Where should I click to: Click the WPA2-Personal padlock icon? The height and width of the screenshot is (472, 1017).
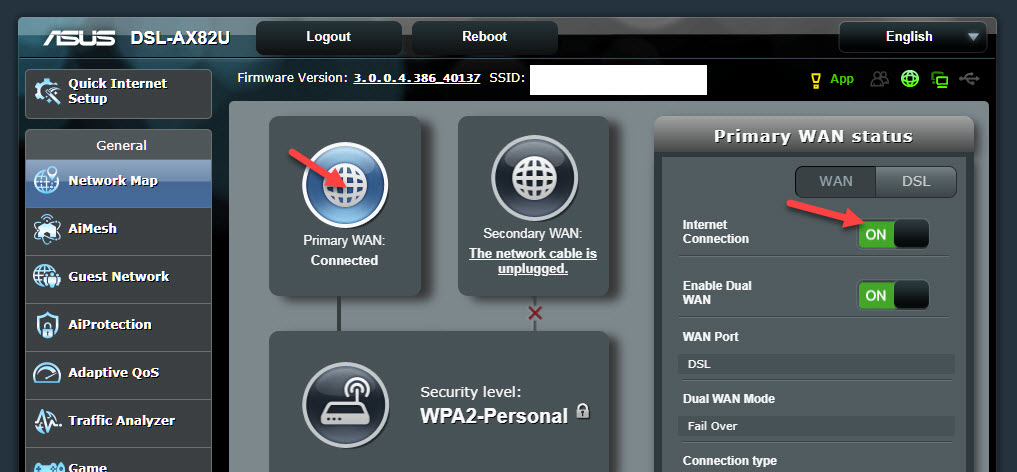583,411
